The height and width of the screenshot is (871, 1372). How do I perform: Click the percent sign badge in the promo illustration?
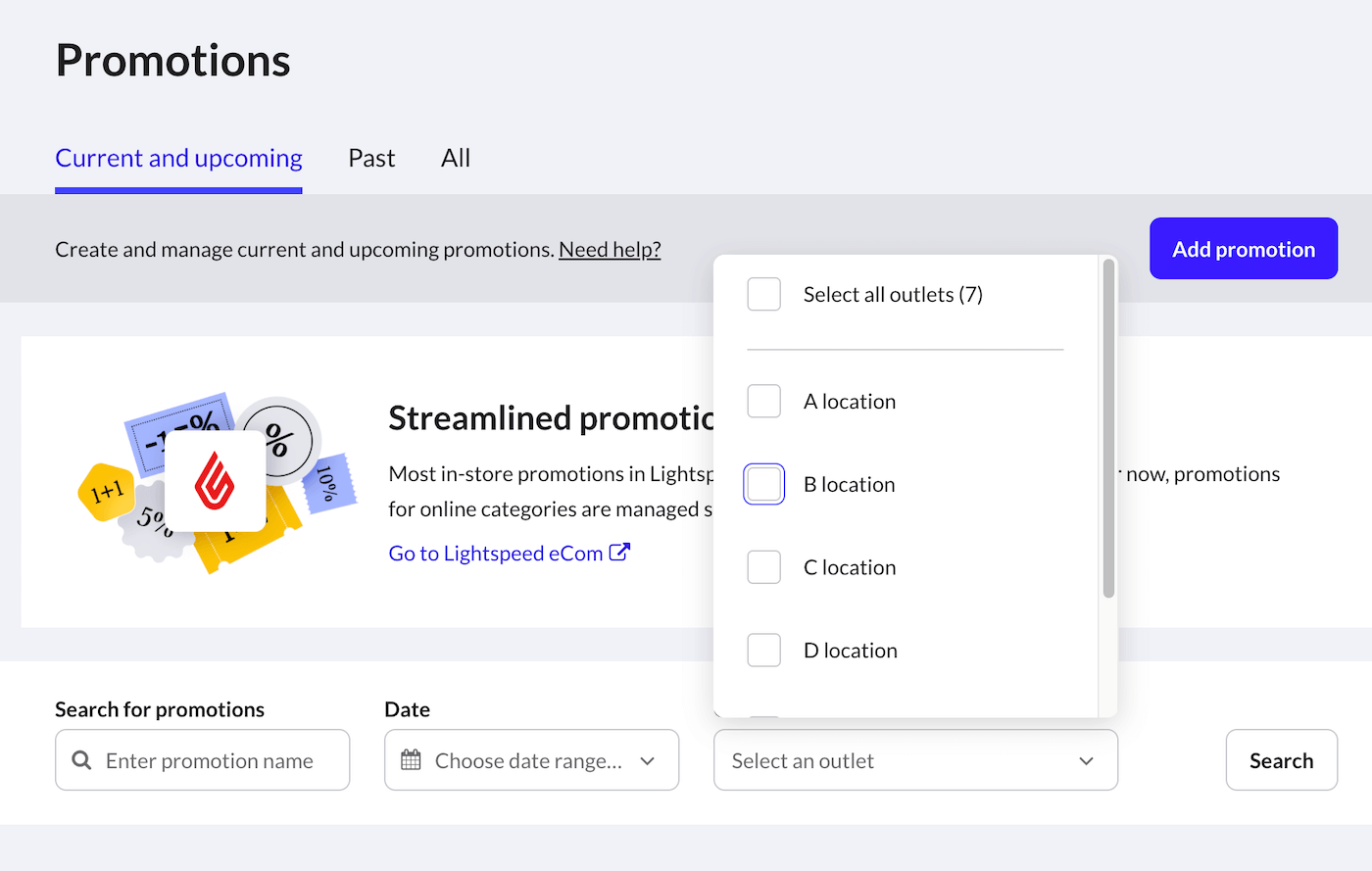click(280, 440)
